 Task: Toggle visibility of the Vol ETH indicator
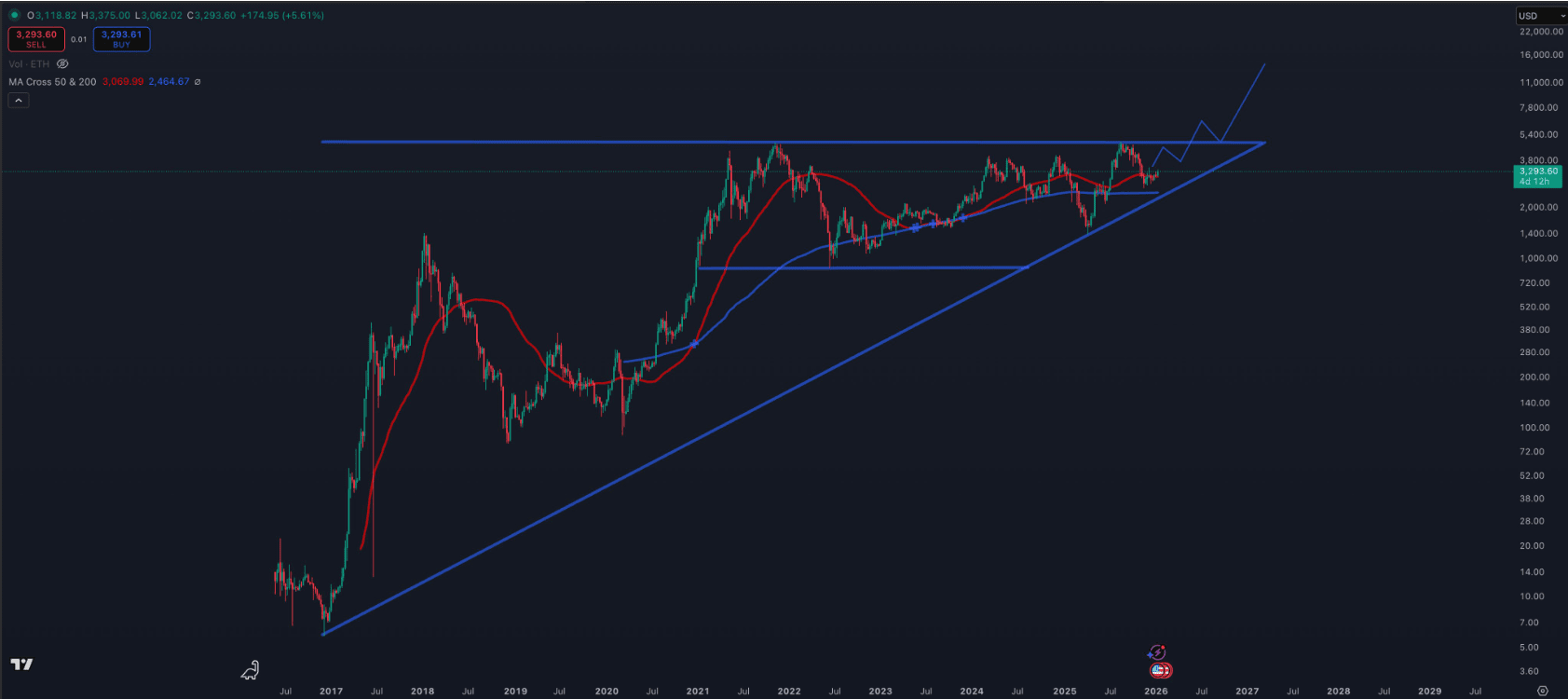(62, 64)
